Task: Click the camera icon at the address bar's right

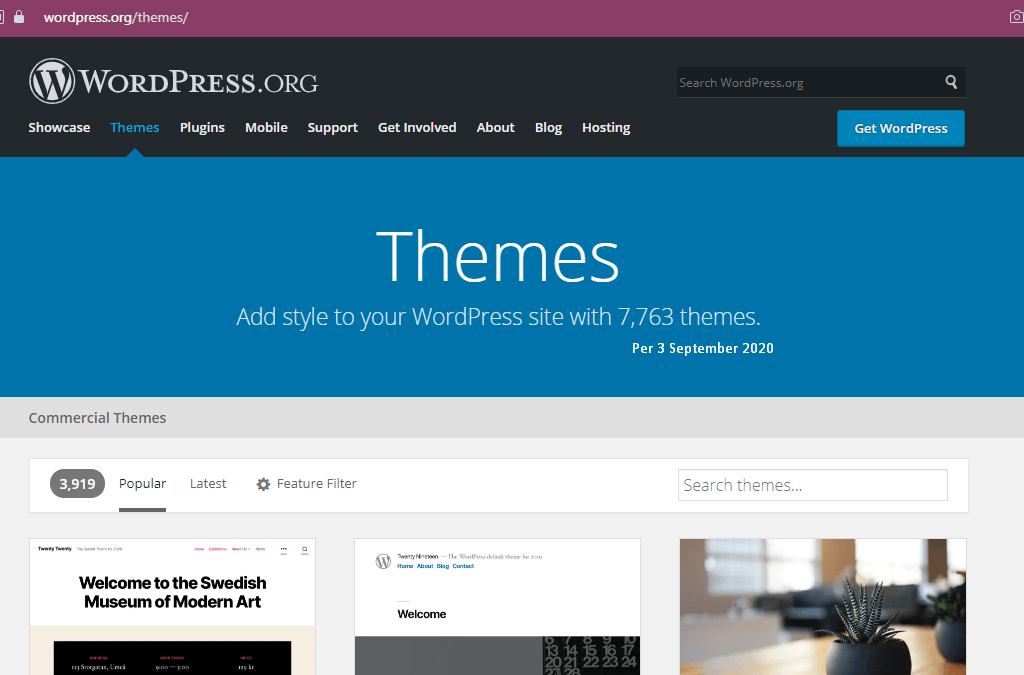Action: pos(1017,17)
